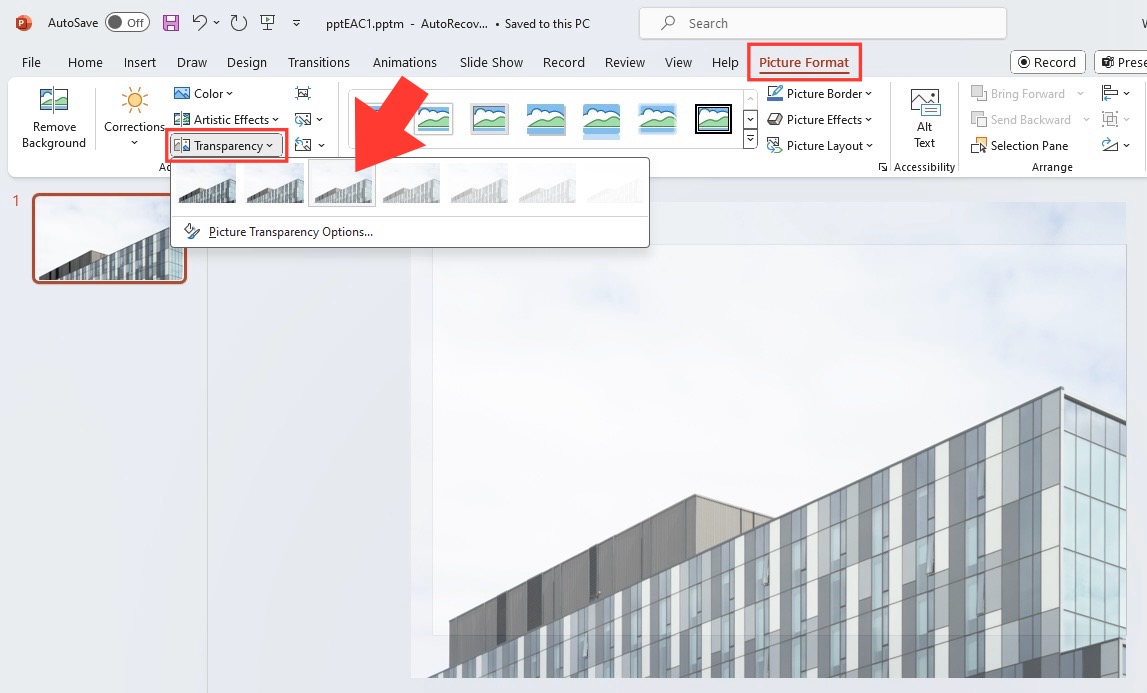
Task: Open the Align objects menu
Action: click(x=1116, y=94)
